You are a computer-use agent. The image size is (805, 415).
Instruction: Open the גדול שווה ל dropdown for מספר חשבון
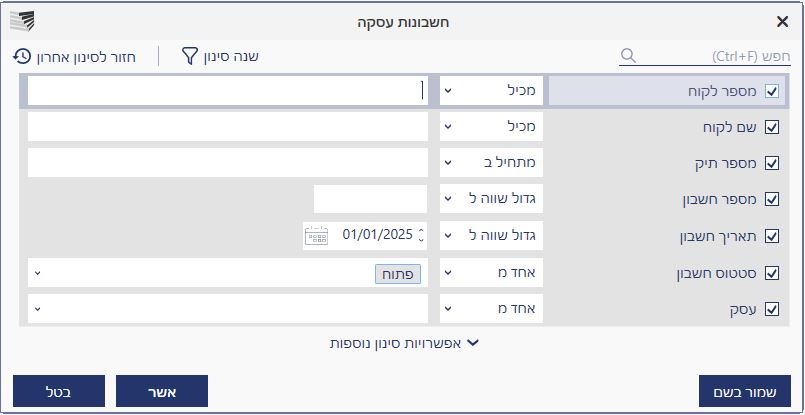pos(491,199)
